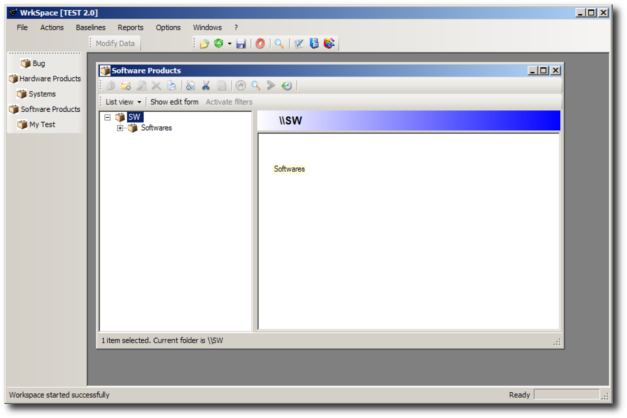The image size is (627, 418).
Task: Click the magnifier find icon in Software Products toolbar
Action: (256, 86)
